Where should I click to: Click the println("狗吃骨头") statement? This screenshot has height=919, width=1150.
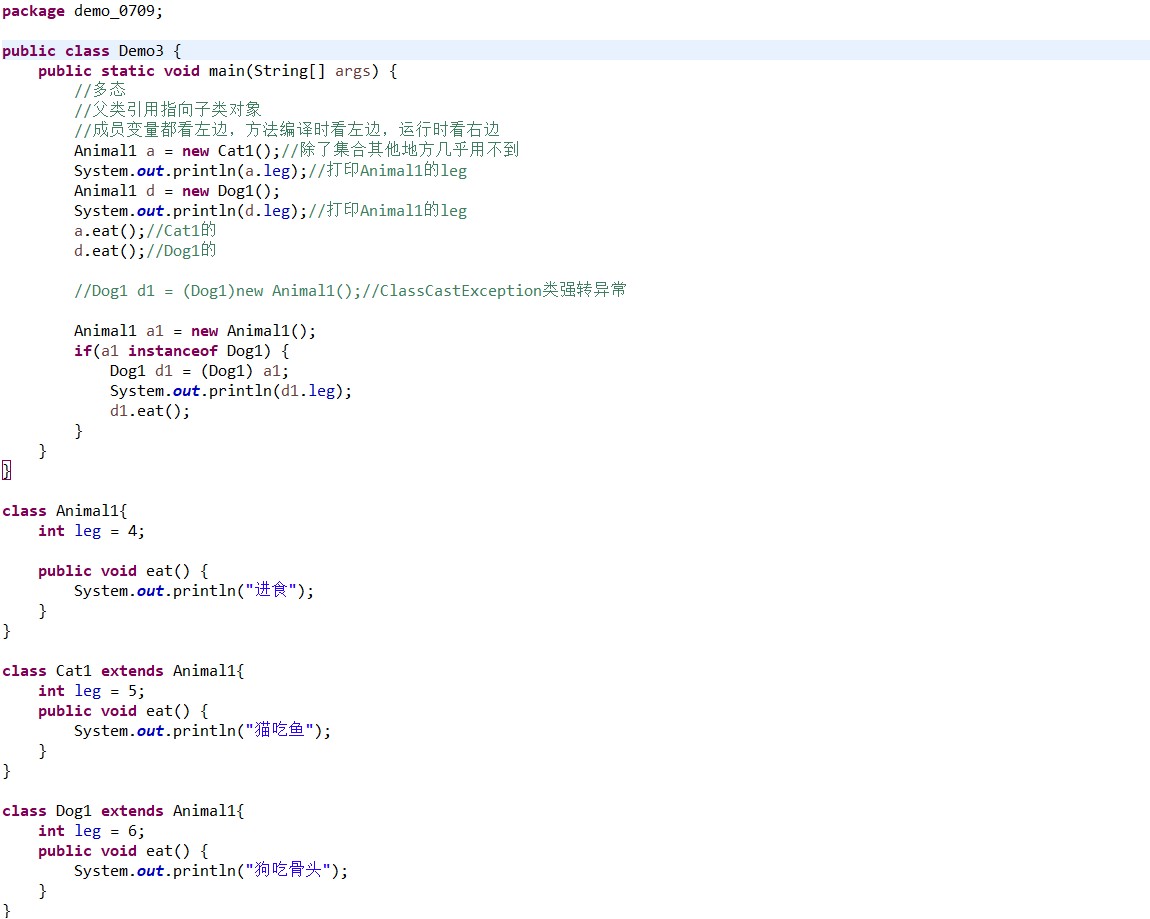211,871
